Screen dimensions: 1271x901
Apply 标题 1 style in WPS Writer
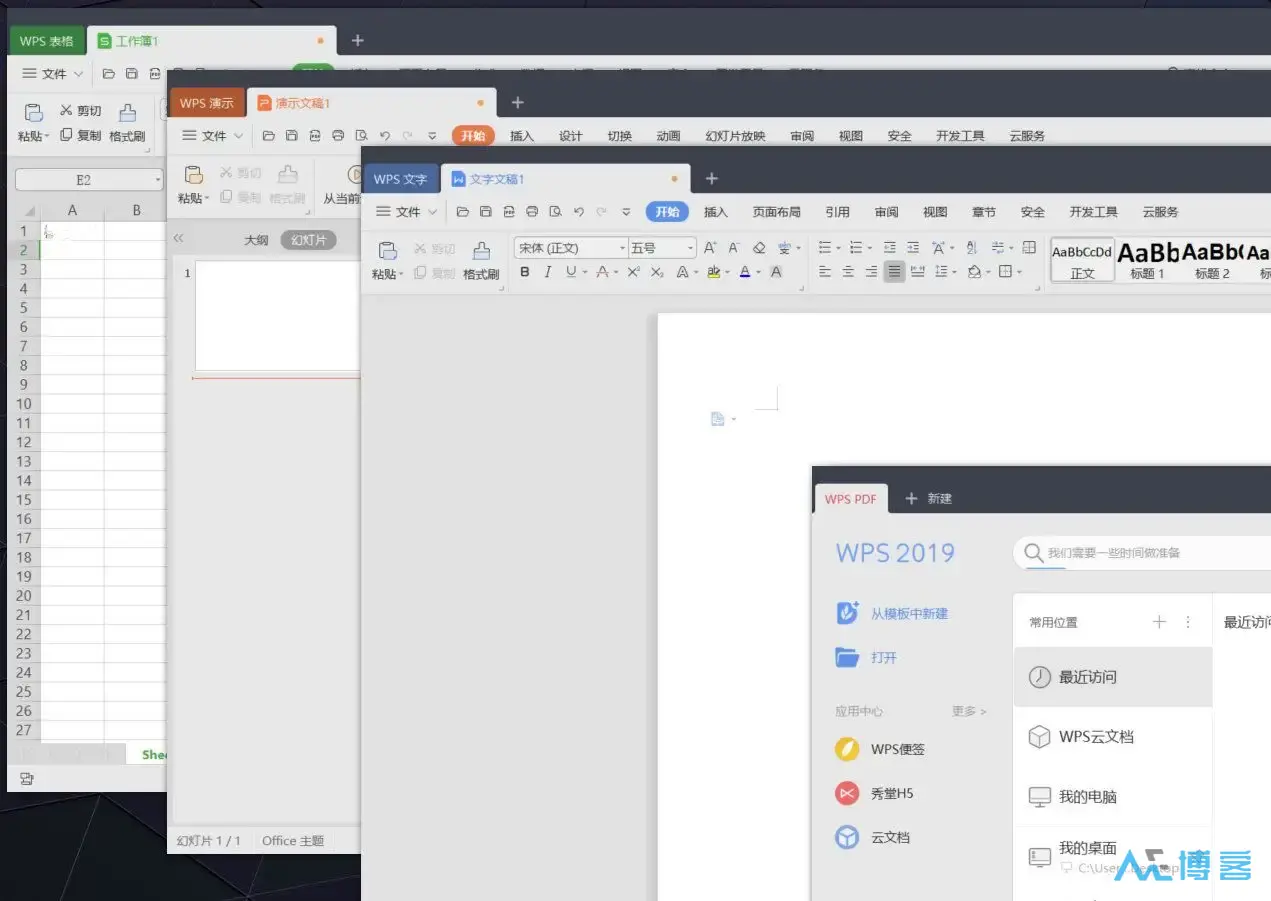click(1148, 260)
